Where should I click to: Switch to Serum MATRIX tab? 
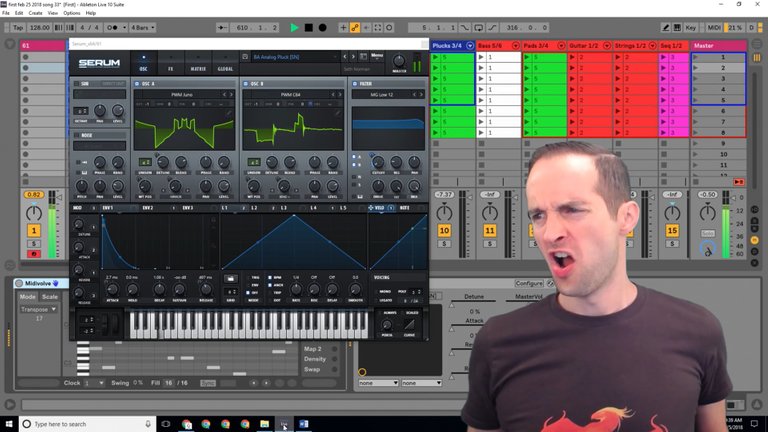coord(198,64)
